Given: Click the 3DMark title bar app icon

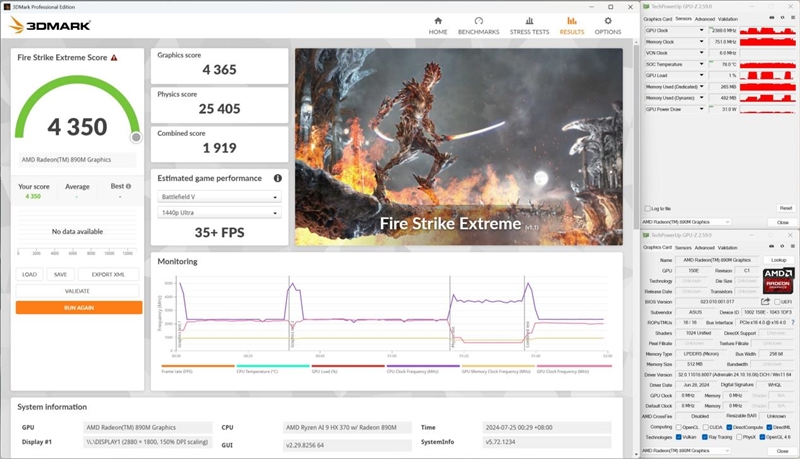Looking at the screenshot, I should [x=7, y=7].
